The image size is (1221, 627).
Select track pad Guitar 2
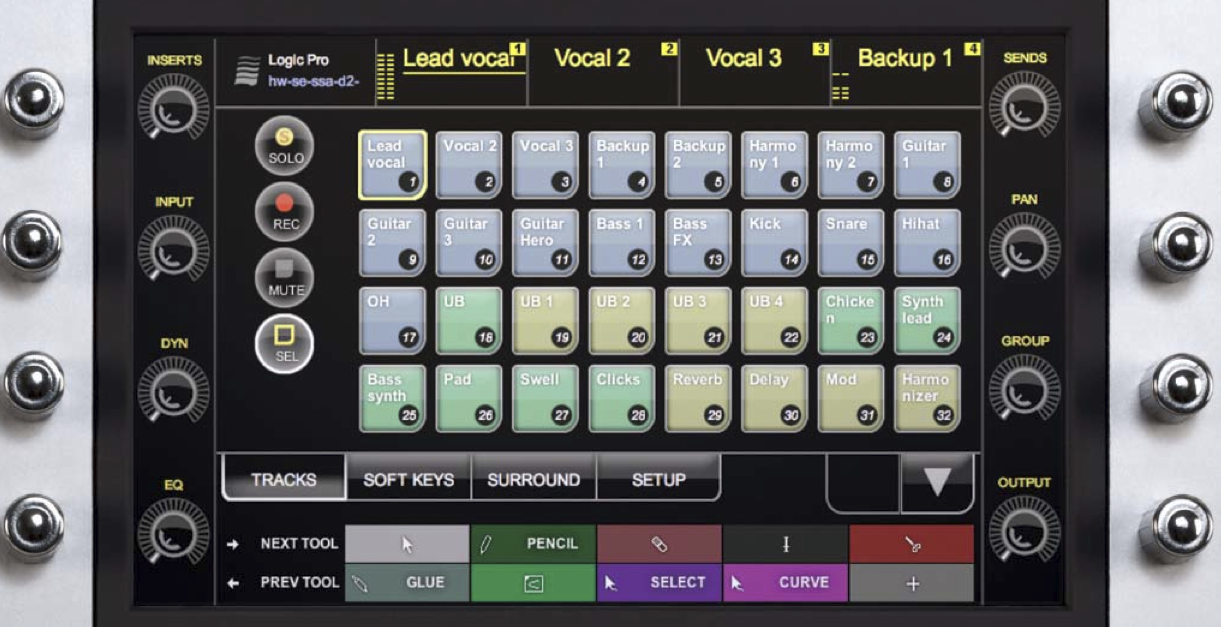click(x=392, y=243)
